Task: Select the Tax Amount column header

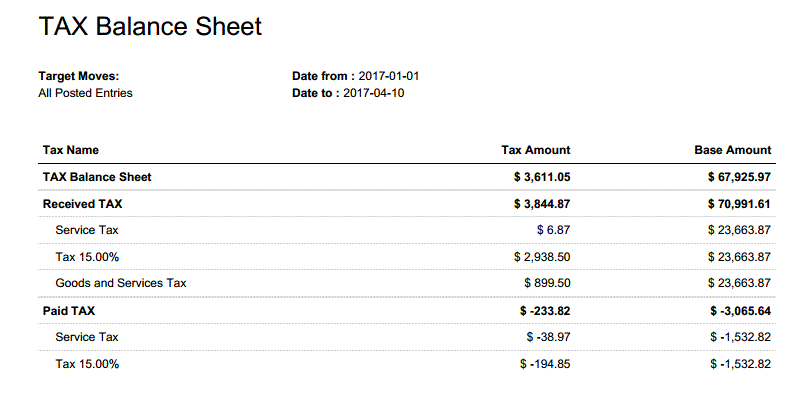Action: click(536, 150)
